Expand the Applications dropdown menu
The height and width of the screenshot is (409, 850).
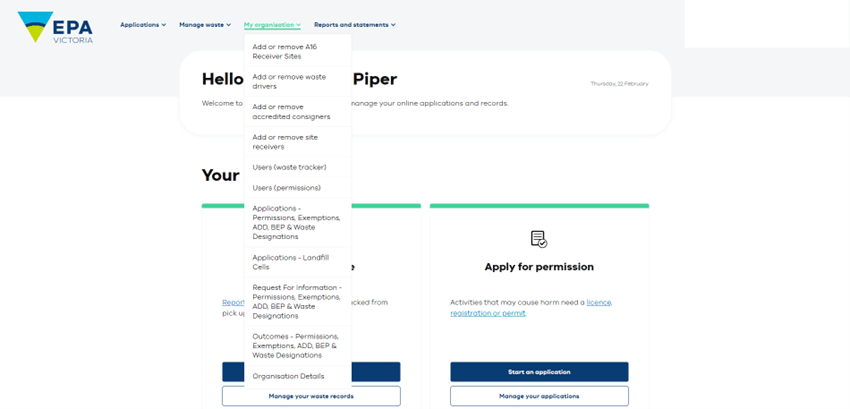143,25
